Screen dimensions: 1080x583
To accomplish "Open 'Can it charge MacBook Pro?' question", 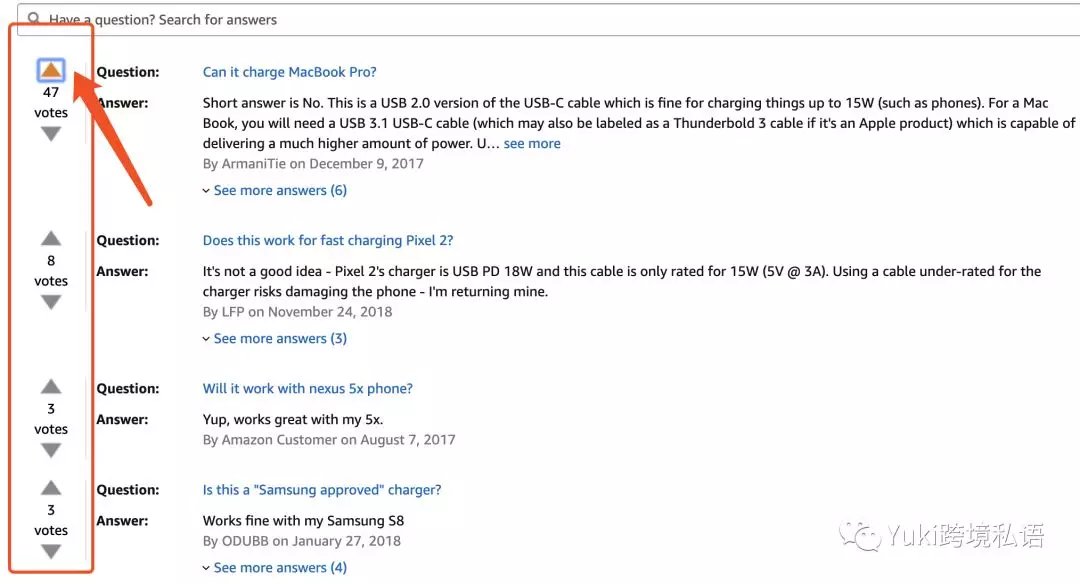I will [x=290, y=72].
